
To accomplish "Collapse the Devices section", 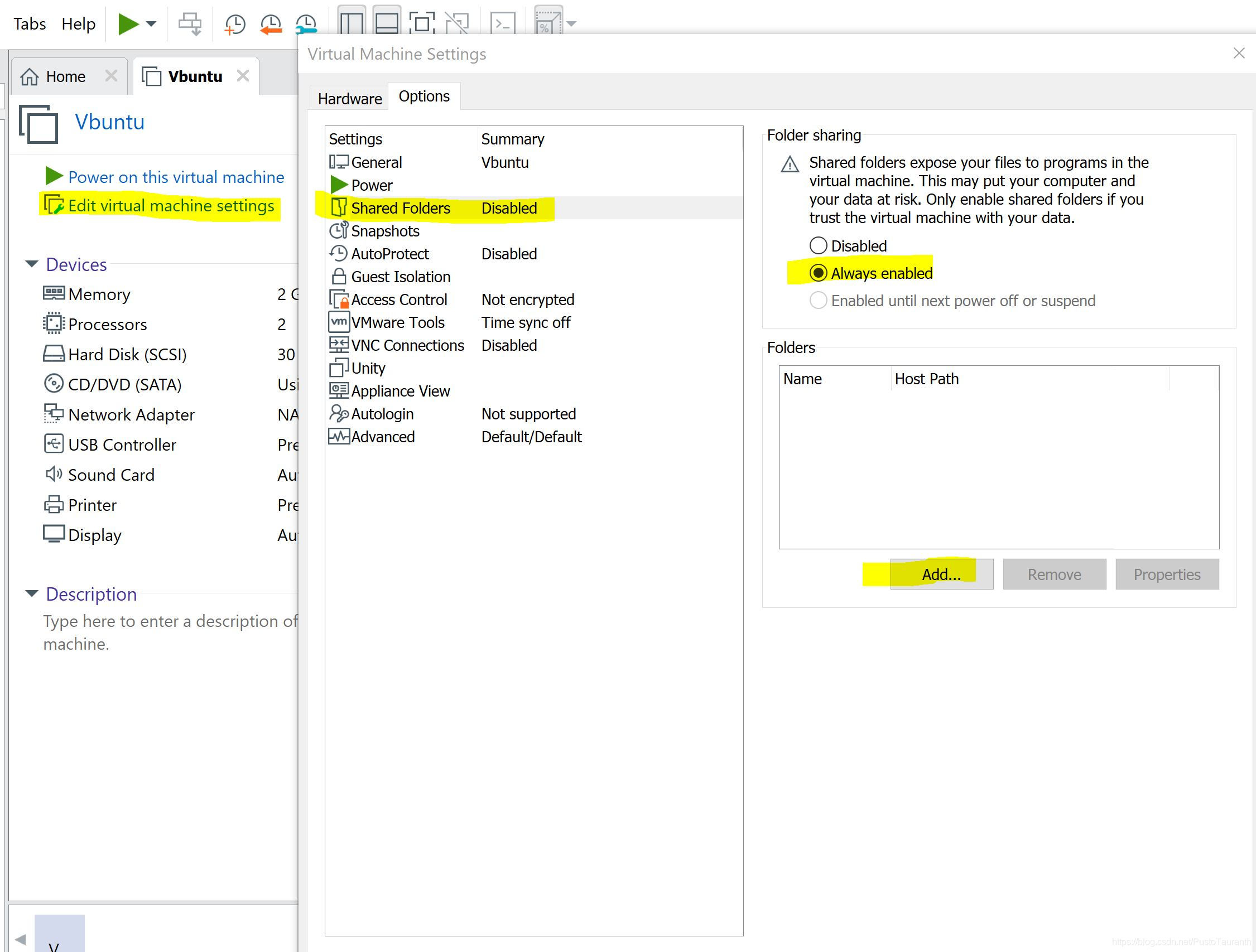I will click(32, 264).
